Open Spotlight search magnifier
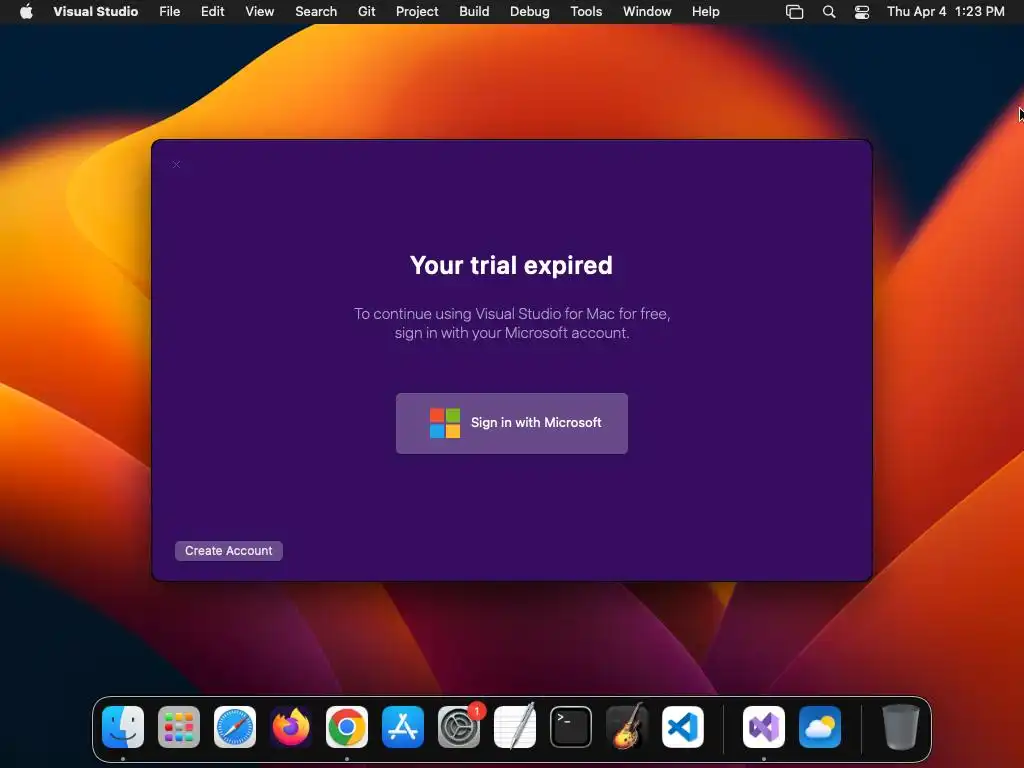Screen dimensions: 1024x768 click(829, 12)
